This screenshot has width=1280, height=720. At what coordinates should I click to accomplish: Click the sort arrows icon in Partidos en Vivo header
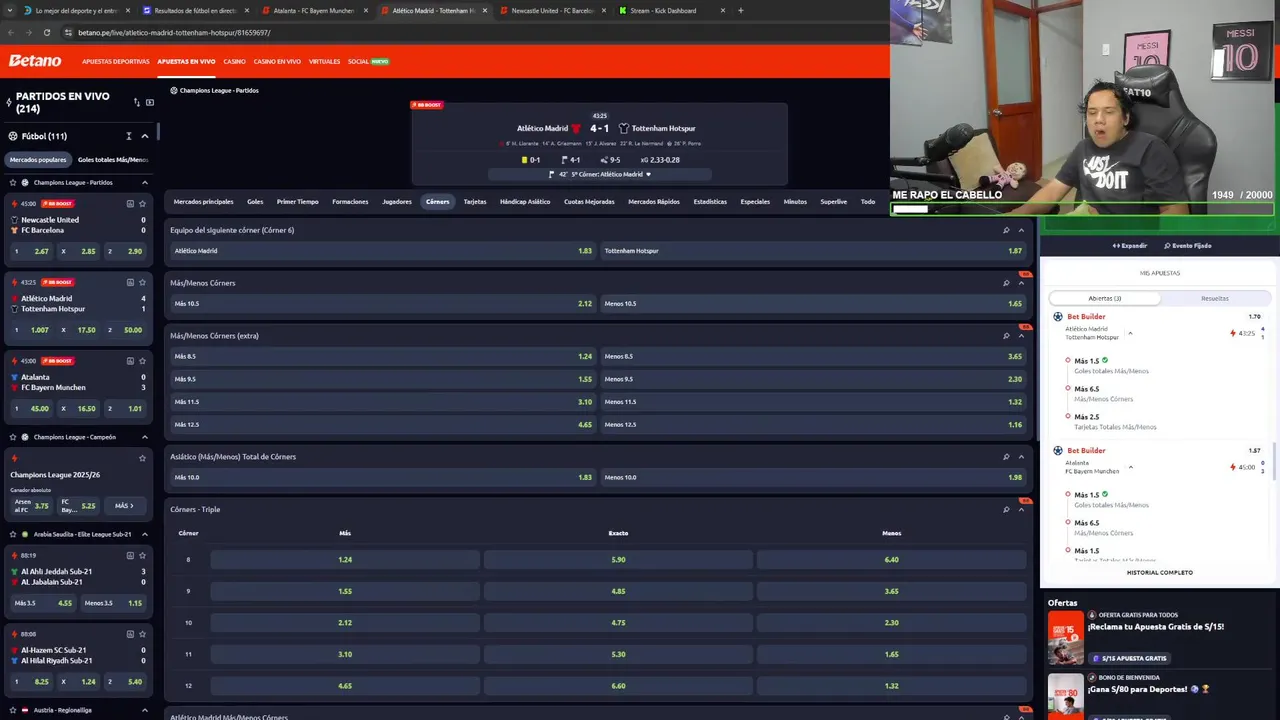tap(137, 102)
